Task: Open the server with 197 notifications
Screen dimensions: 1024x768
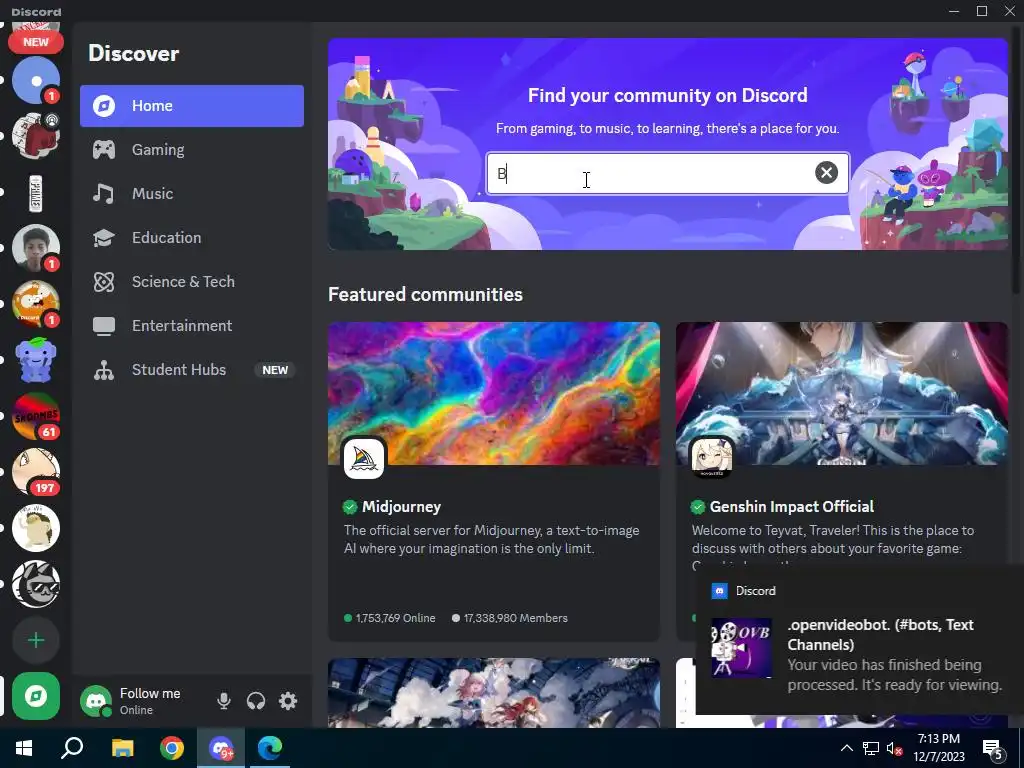Action: coord(36,472)
